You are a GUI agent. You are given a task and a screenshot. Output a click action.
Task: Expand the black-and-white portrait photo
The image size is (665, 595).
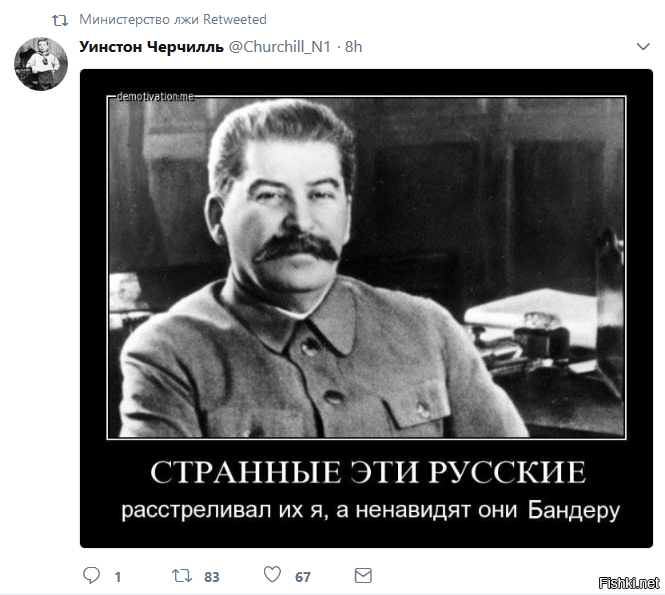366,268
